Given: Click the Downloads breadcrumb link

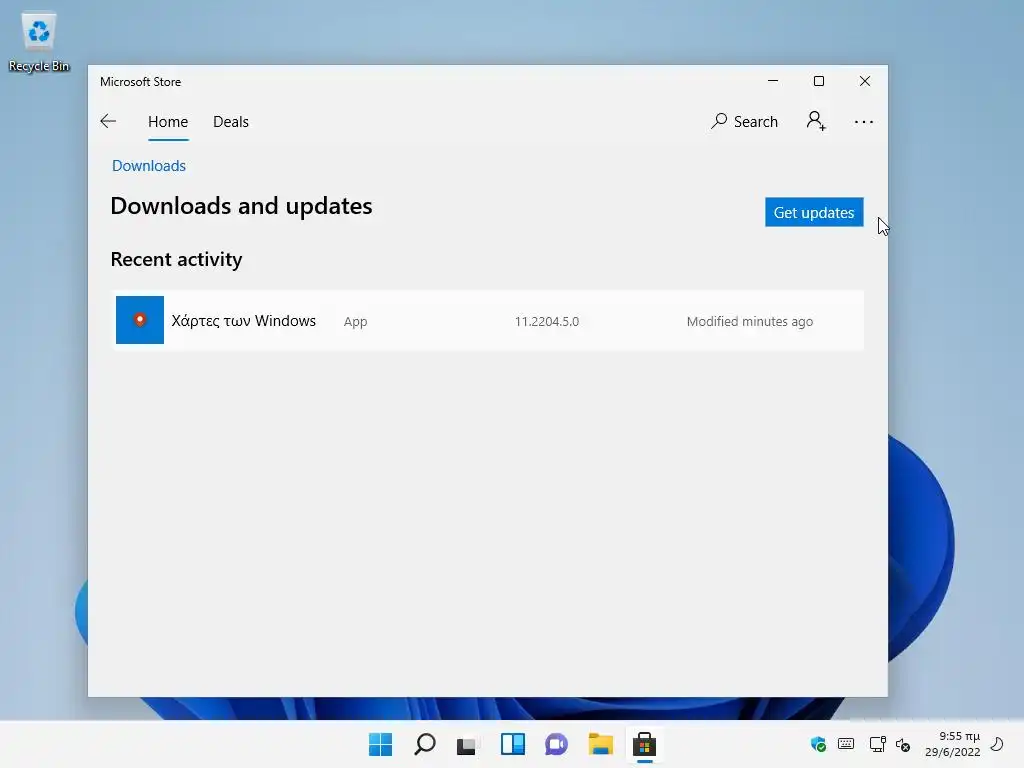Looking at the screenshot, I should tap(149, 166).
